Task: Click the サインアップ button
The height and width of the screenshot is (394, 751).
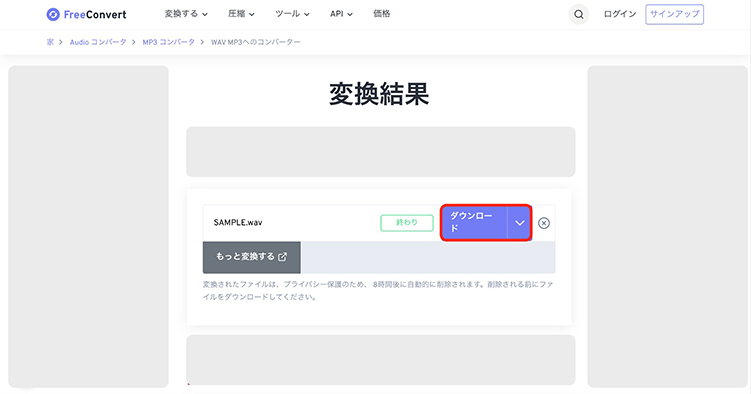Action: pos(674,14)
